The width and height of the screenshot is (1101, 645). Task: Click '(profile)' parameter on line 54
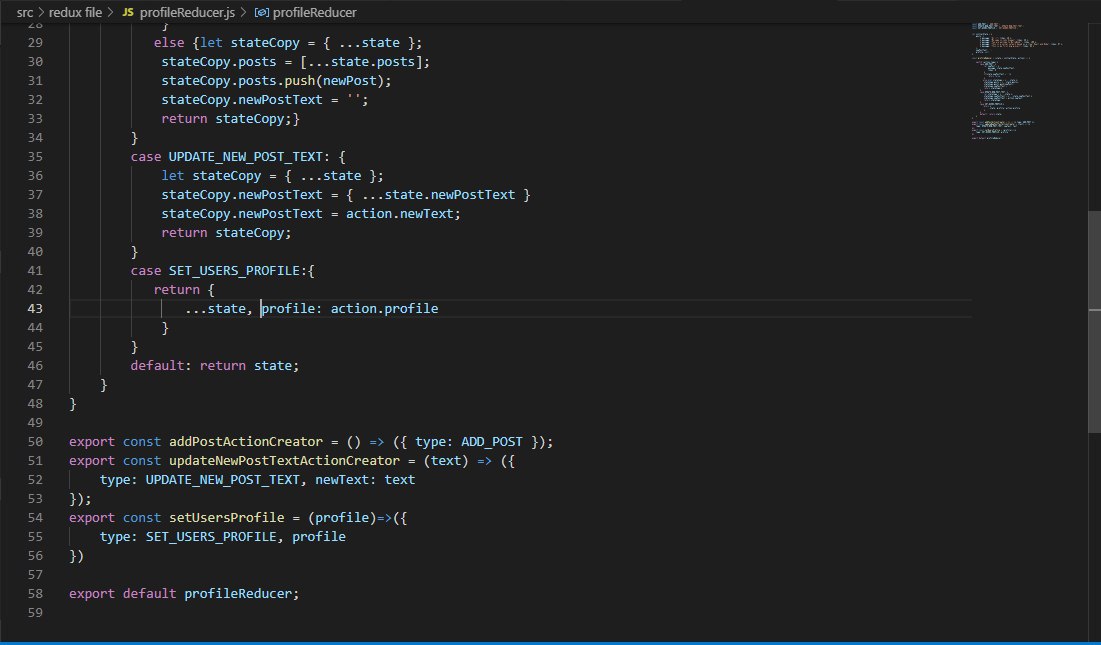coord(342,517)
